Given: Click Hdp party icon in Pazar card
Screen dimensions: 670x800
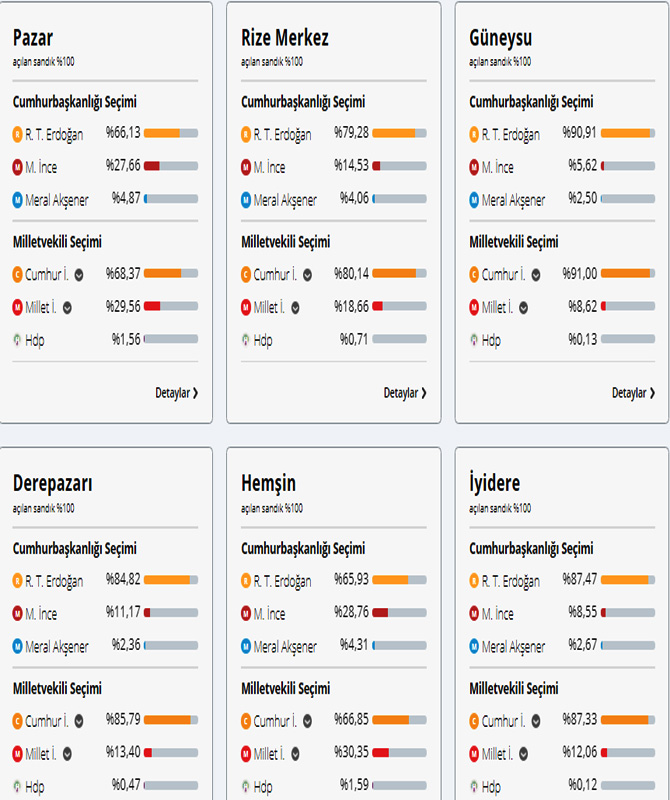Looking at the screenshot, I should [18, 340].
